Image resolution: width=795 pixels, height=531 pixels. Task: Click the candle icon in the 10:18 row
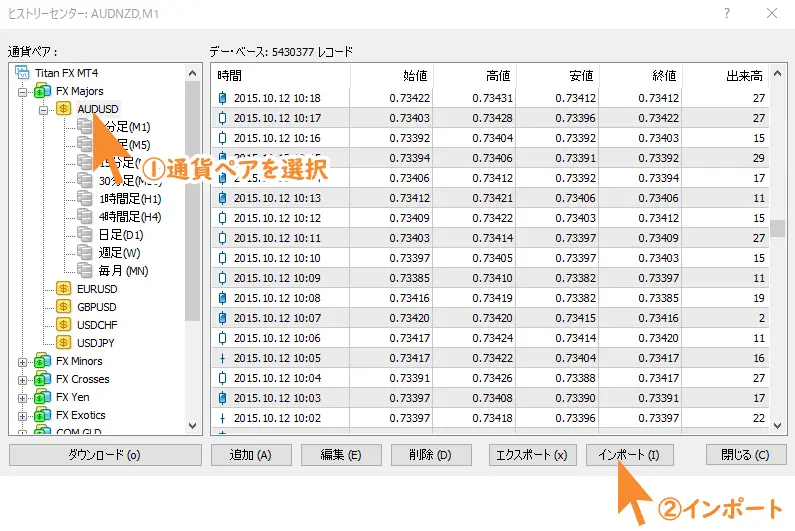coord(223,98)
